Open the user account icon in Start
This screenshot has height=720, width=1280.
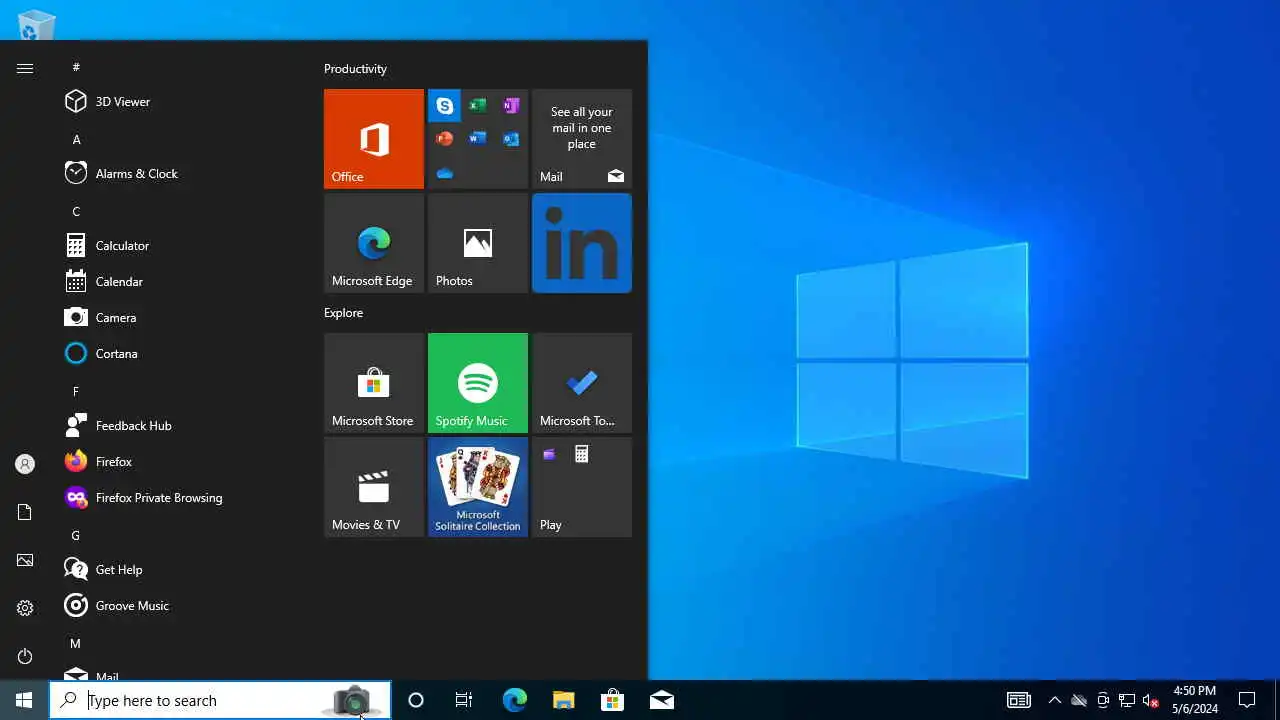tap(25, 464)
